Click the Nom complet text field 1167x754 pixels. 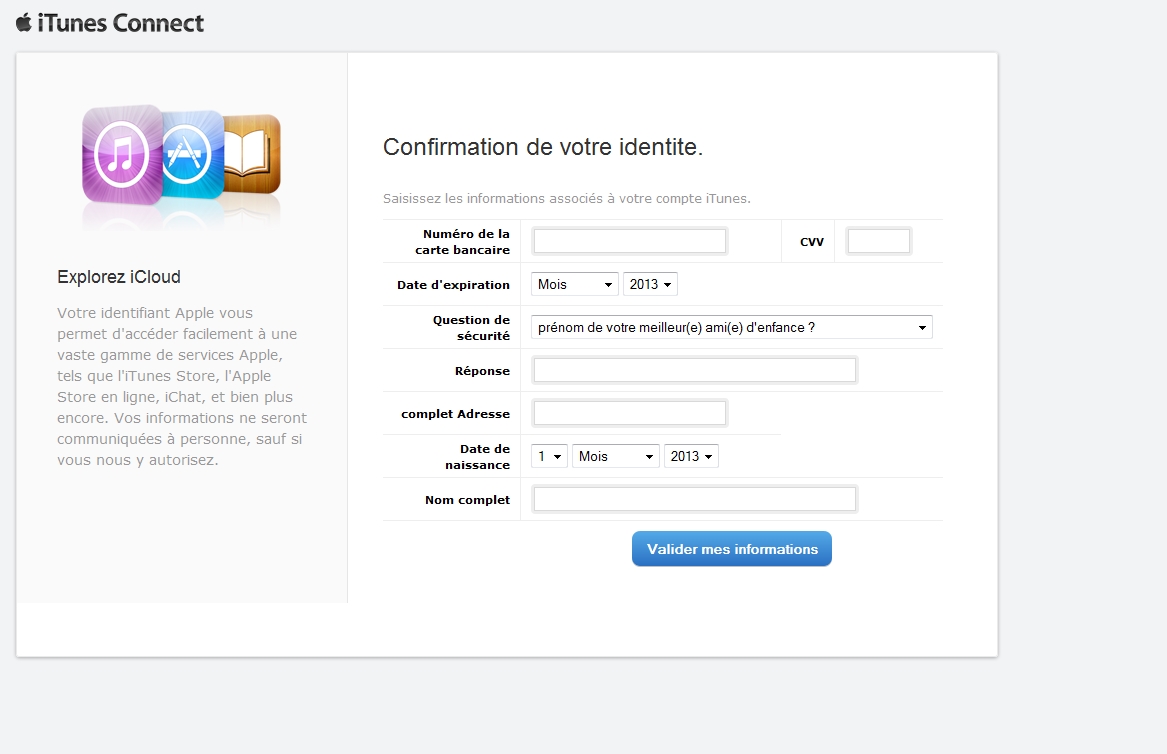(694, 499)
